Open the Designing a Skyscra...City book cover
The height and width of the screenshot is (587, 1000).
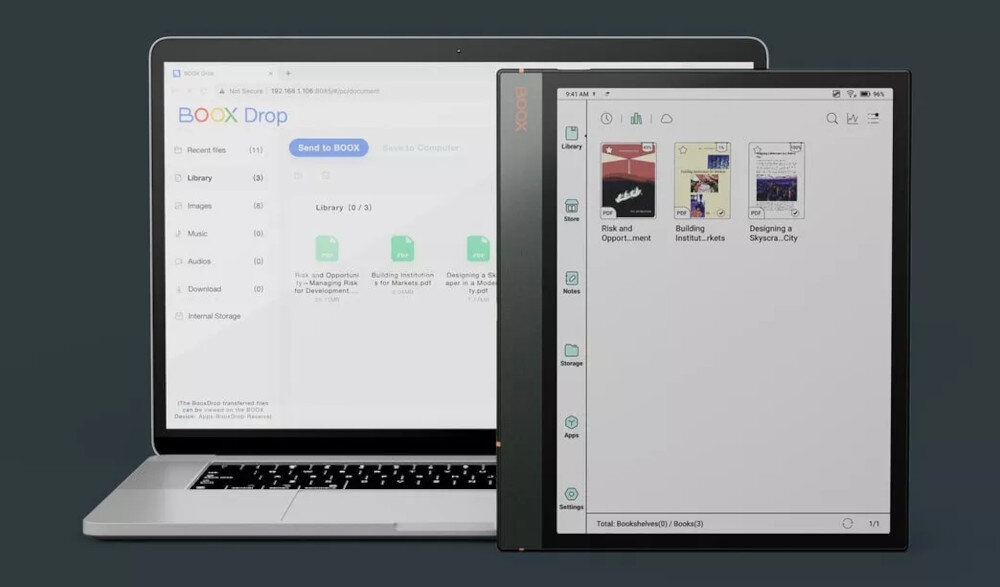776,181
